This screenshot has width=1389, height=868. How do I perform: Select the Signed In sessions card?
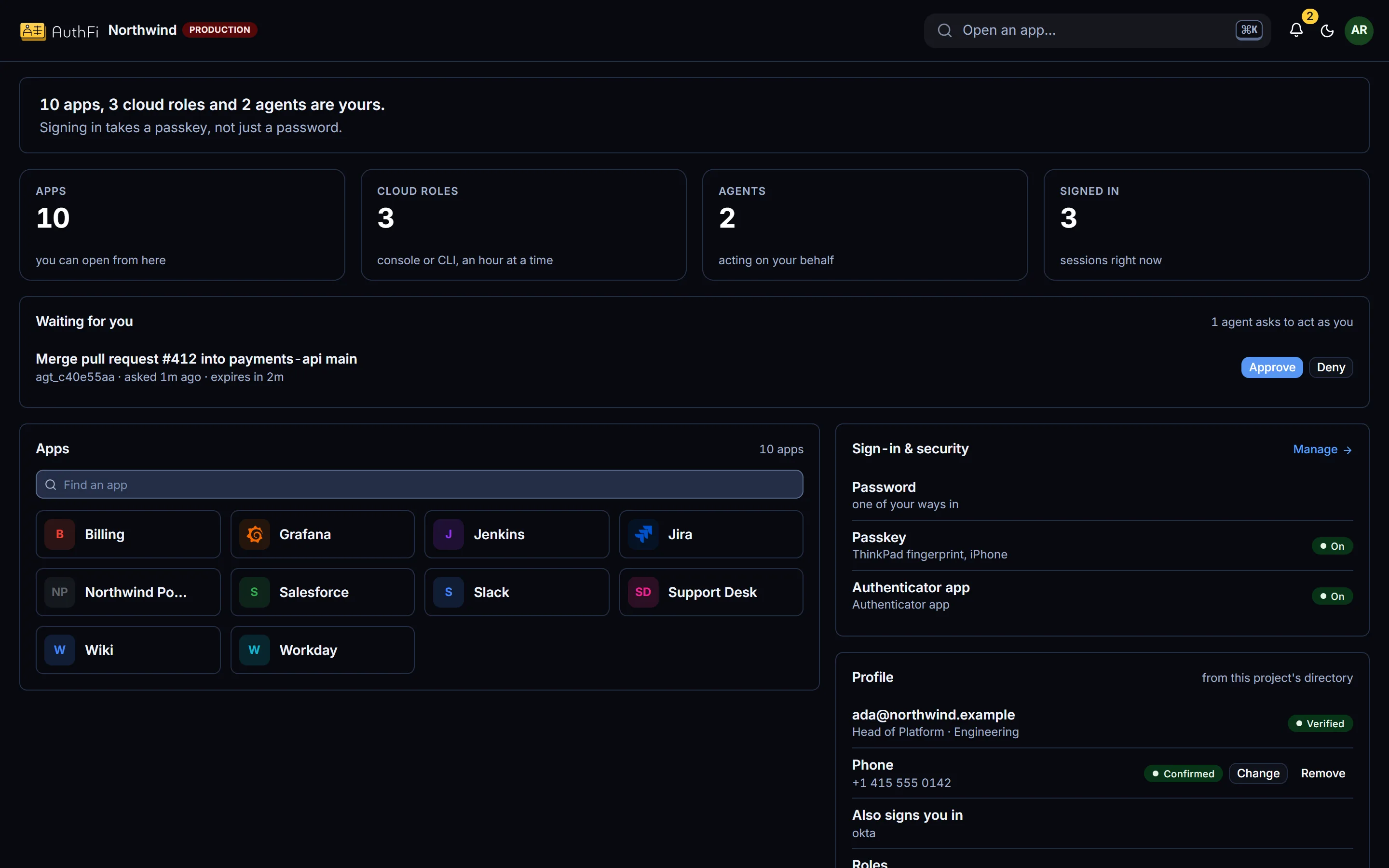point(1207,224)
